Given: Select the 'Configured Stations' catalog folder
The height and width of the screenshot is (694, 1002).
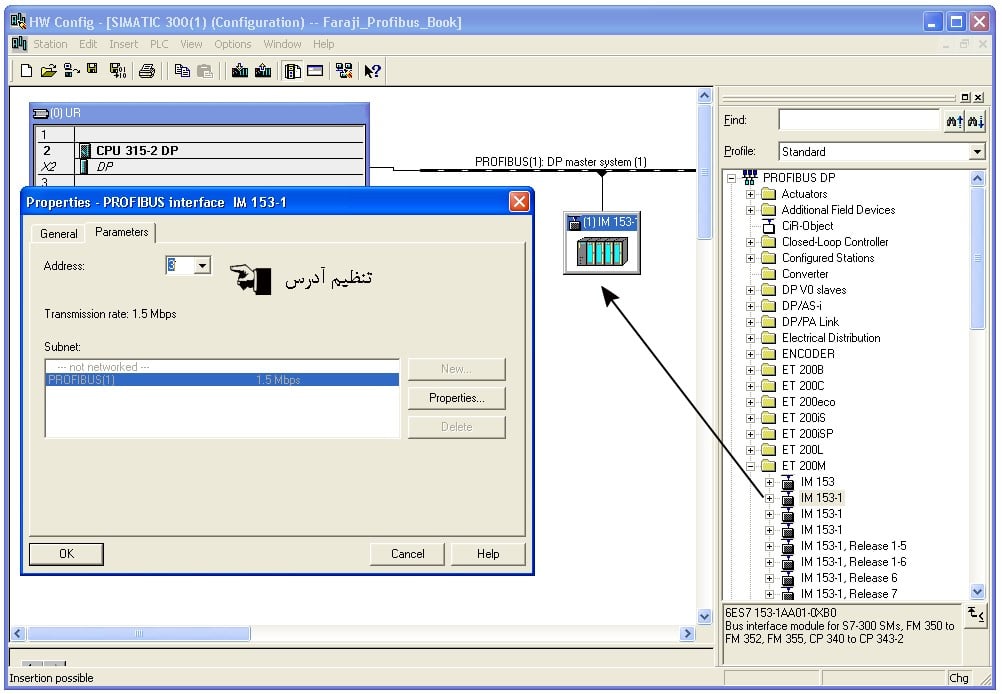Looking at the screenshot, I should (x=828, y=258).
